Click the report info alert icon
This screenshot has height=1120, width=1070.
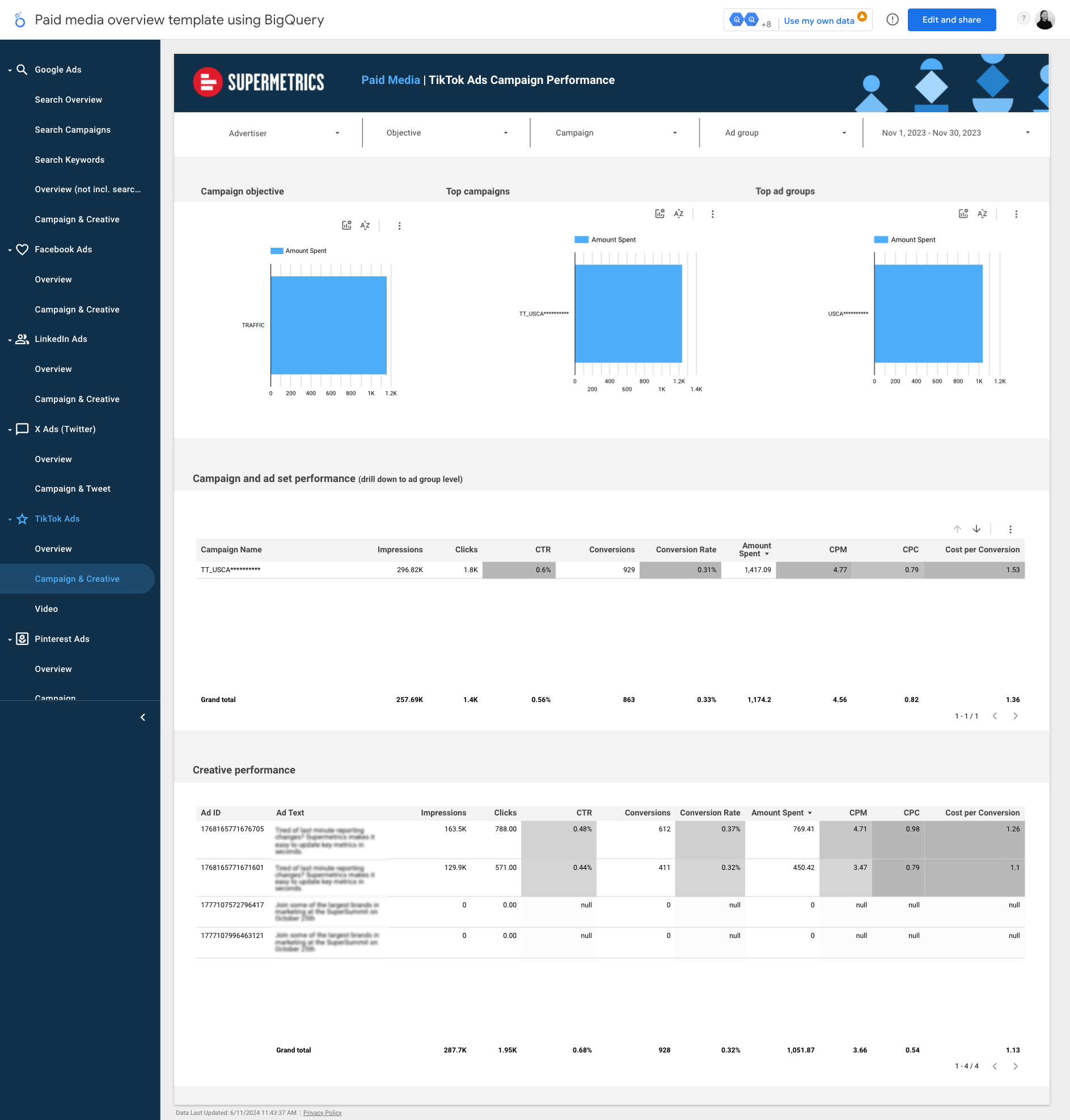point(892,20)
